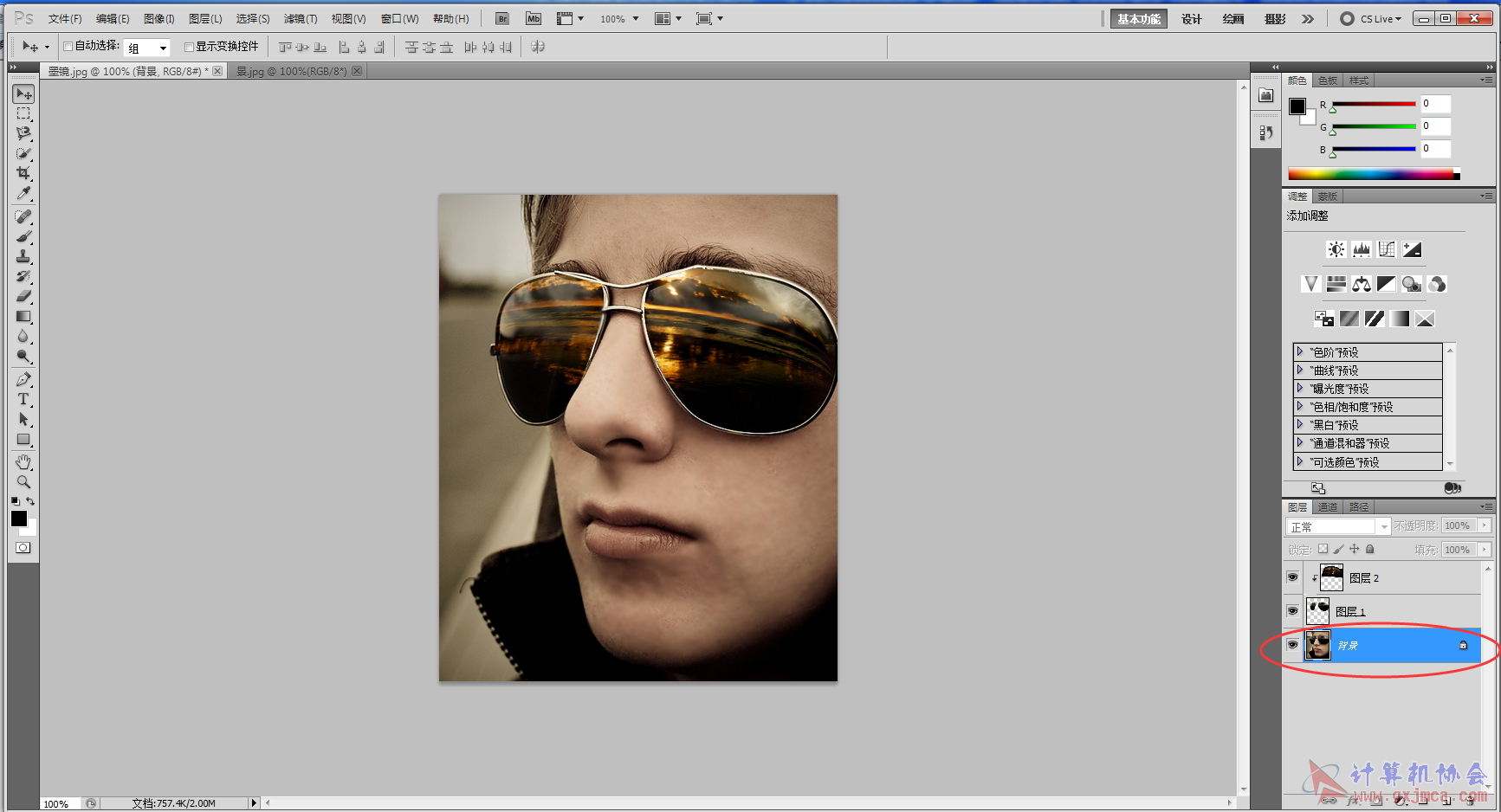Switch to the 基本功能 workspace
Screen dimensions: 1501x812
pyautogui.click(x=1139, y=19)
